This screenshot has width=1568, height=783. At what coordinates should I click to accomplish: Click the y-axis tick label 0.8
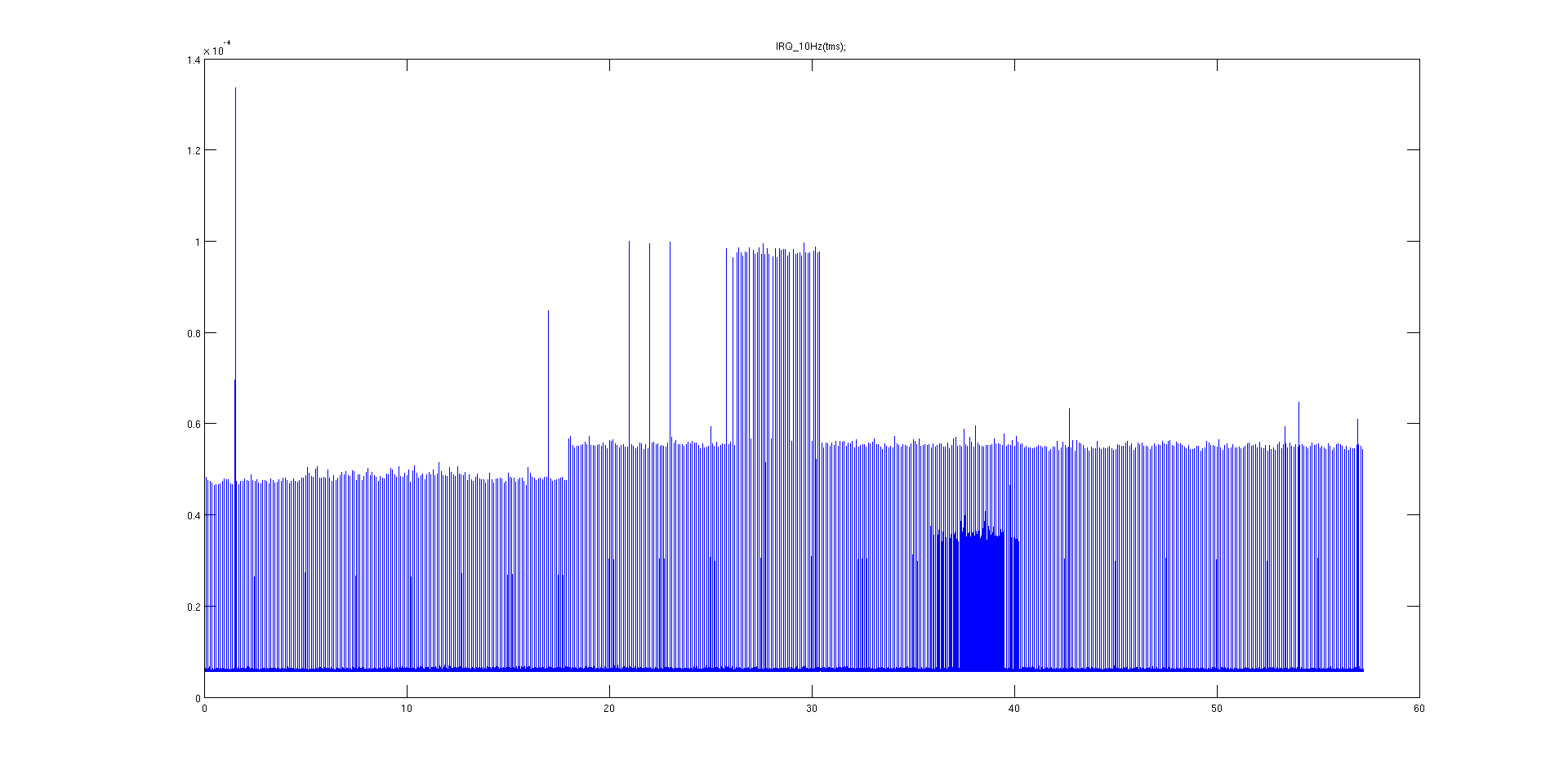194,333
